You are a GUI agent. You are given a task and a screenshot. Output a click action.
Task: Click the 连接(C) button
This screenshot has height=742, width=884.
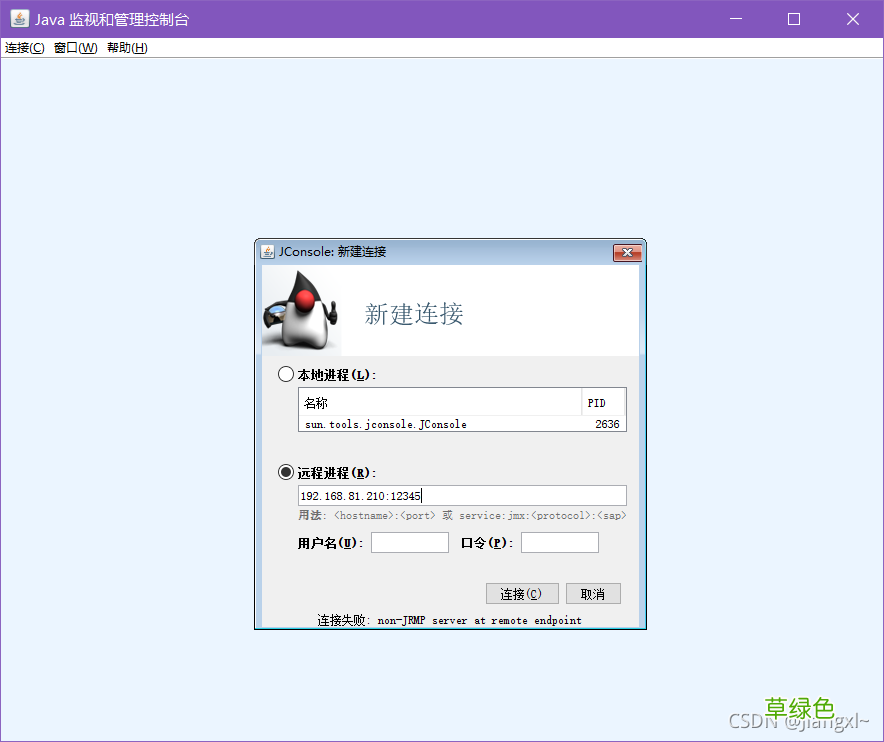(522, 593)
